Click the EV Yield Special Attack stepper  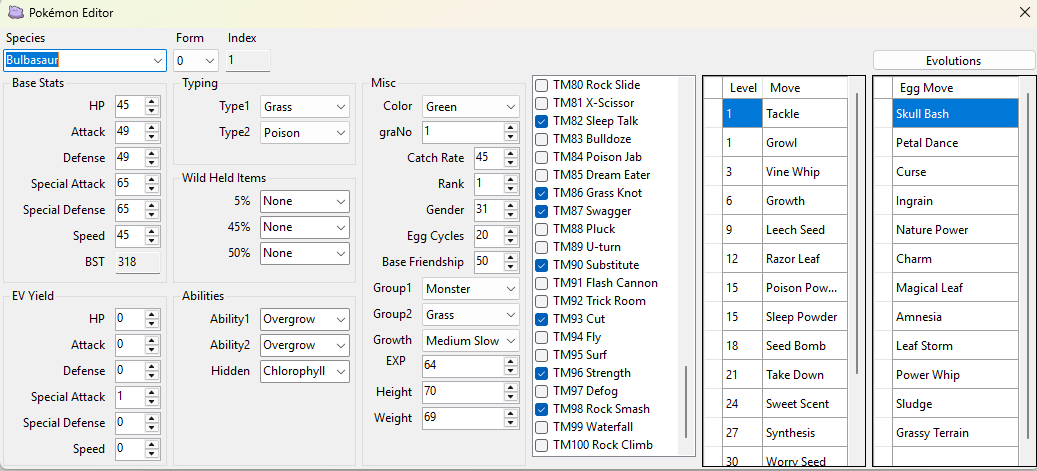153,397
